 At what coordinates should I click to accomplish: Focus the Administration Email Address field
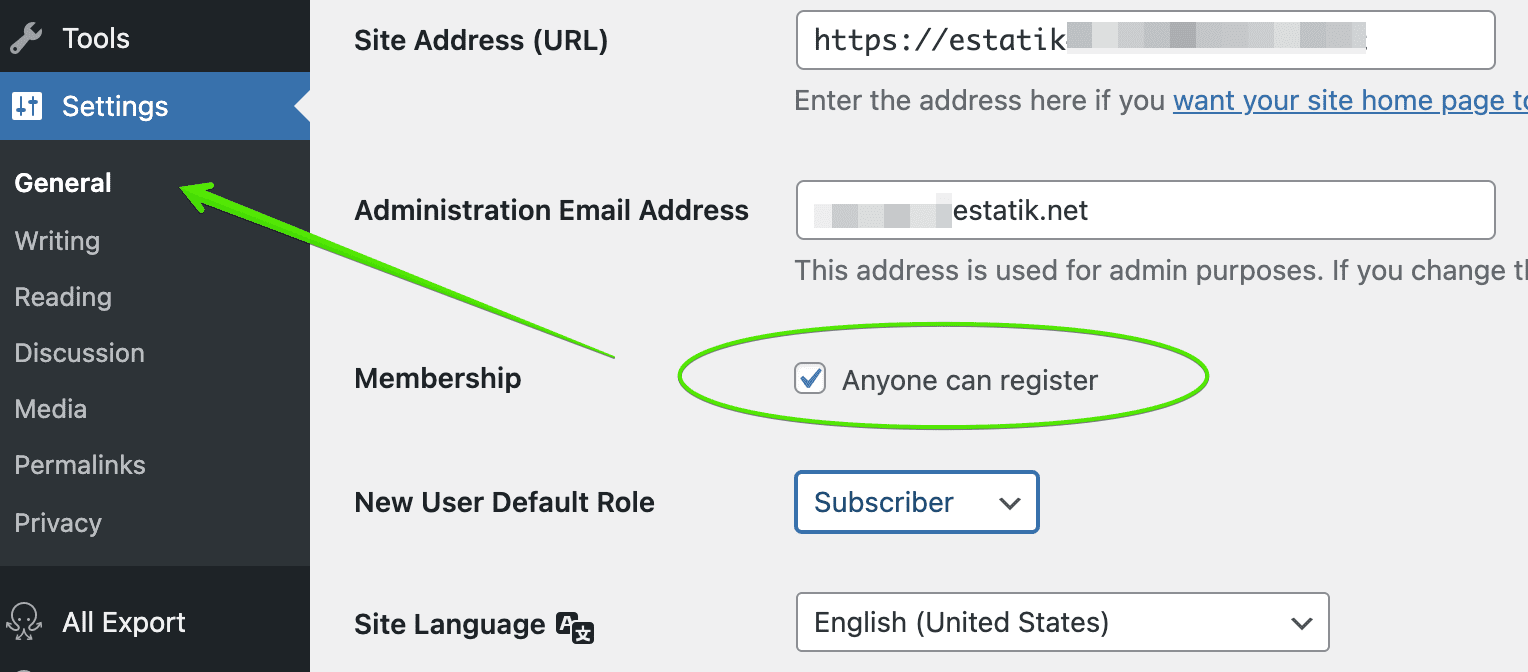1144,210
